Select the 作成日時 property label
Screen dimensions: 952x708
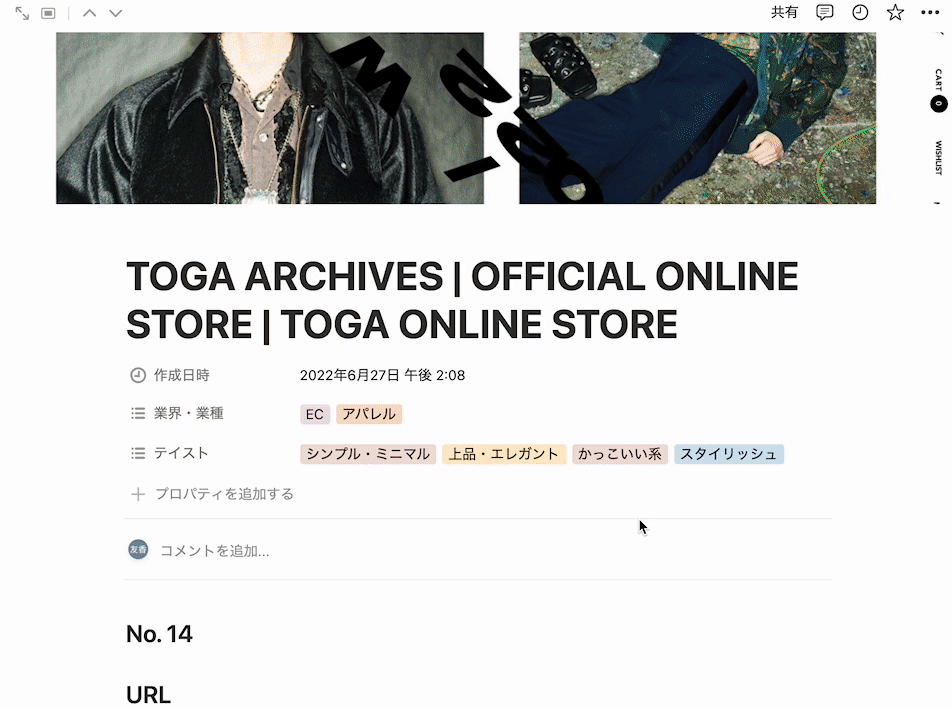coord(171,375)
